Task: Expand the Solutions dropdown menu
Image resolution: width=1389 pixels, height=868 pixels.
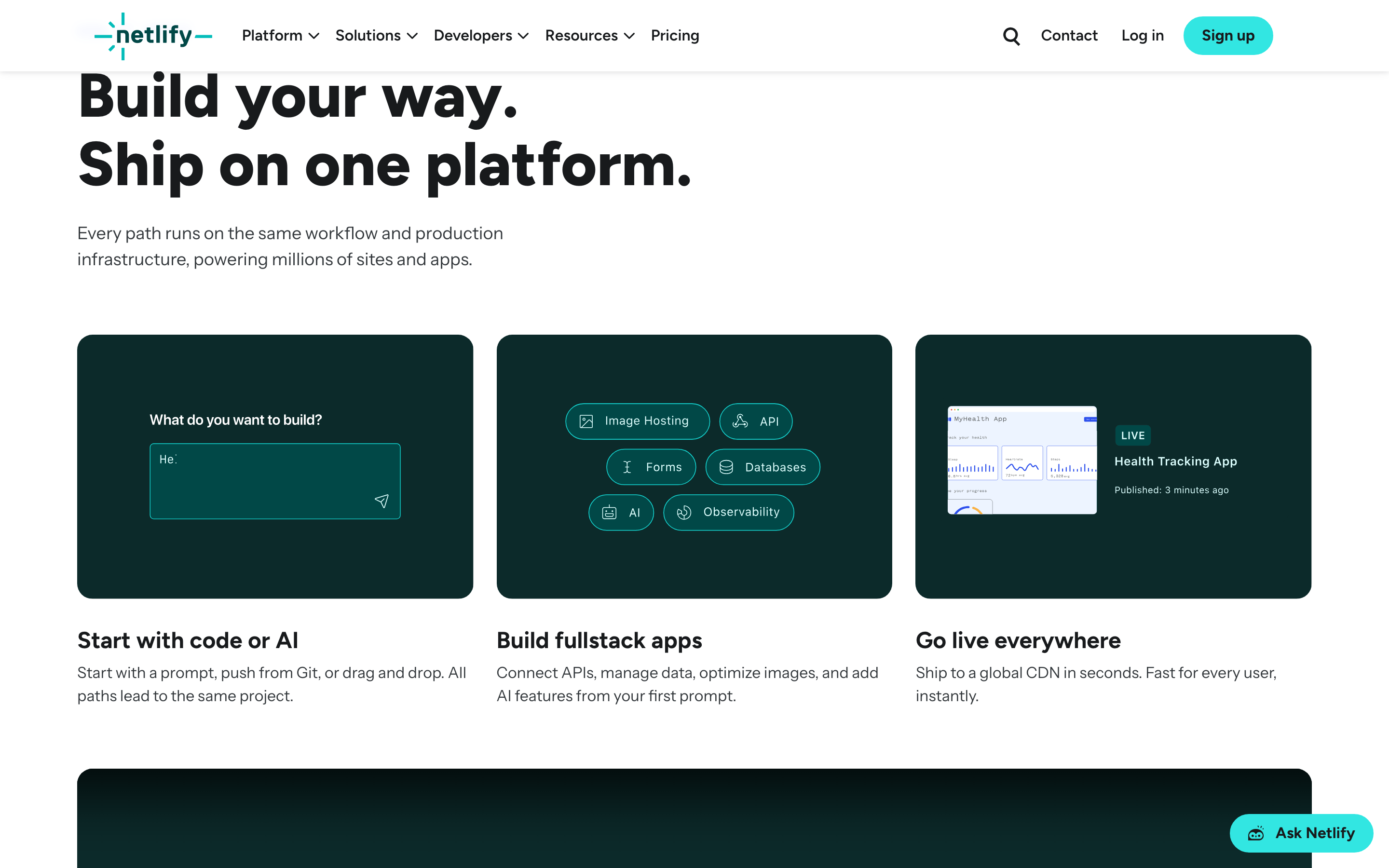Action: pos(377,36)
